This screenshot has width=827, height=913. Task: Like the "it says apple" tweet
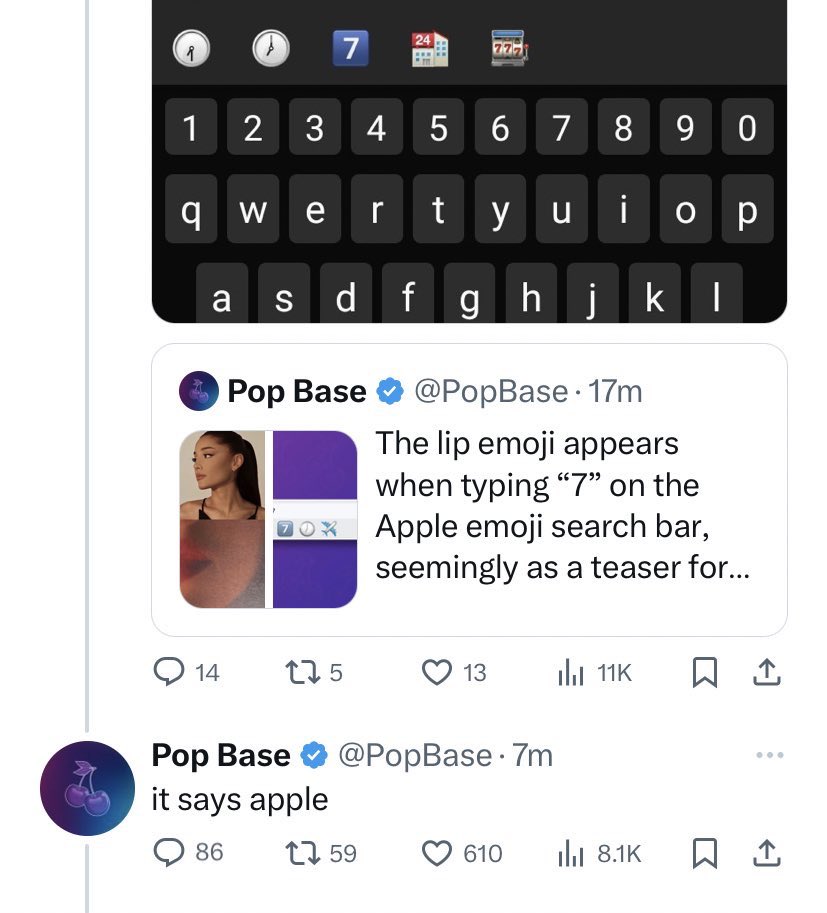coord(437,854)
